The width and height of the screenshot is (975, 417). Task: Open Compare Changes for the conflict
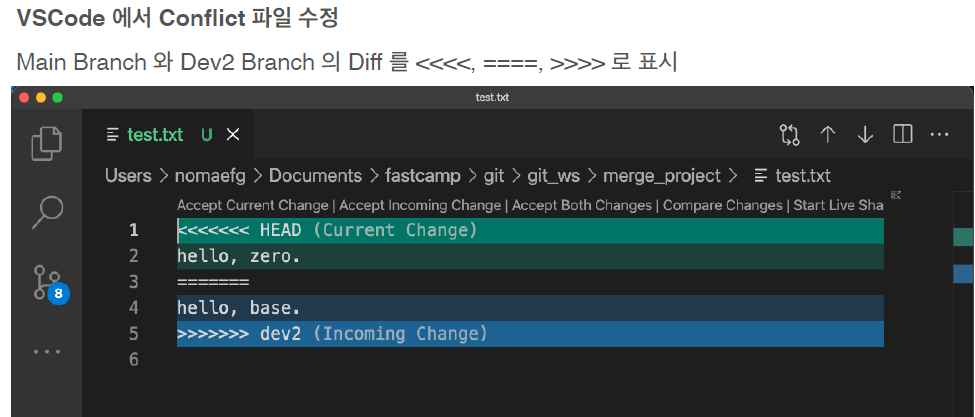click(723, 205)
